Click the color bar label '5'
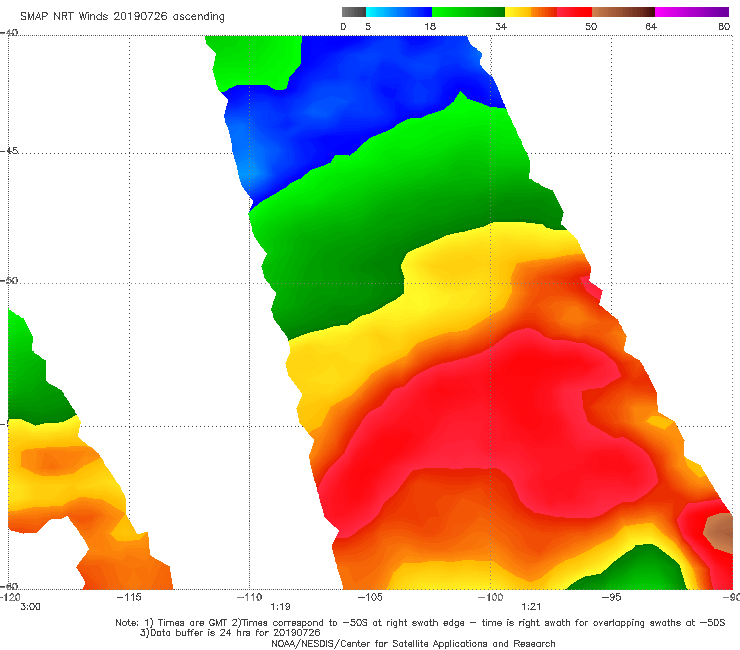The width and height of the screenshot is (740, 650). [x=368, y=26]
